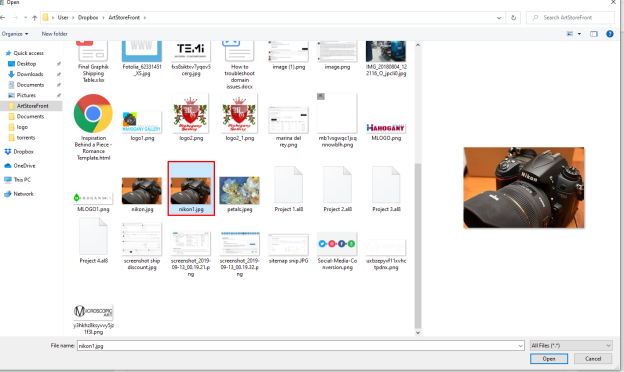624x372 pixels.
Task: Create a New folder
Action: (55, 34)
